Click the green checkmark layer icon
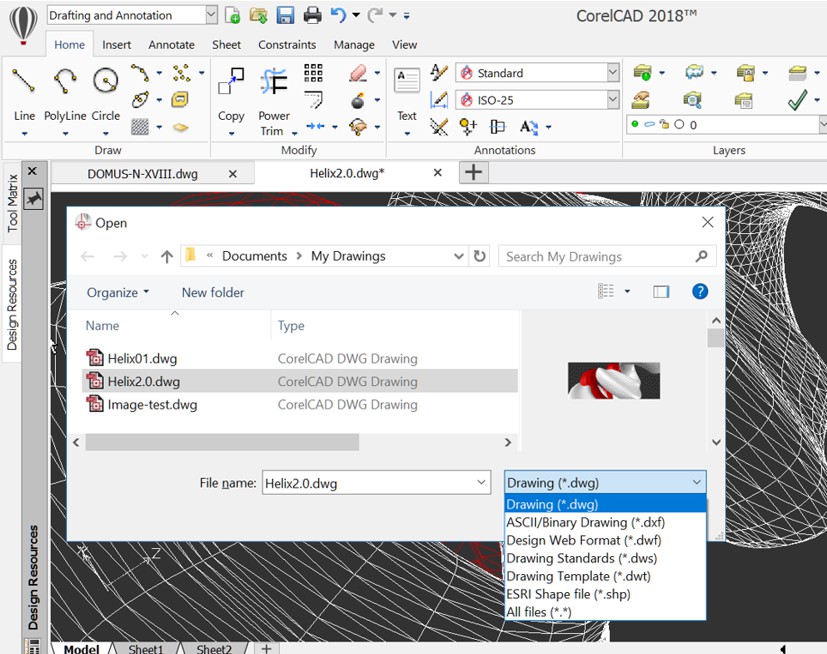 (797, 100)
